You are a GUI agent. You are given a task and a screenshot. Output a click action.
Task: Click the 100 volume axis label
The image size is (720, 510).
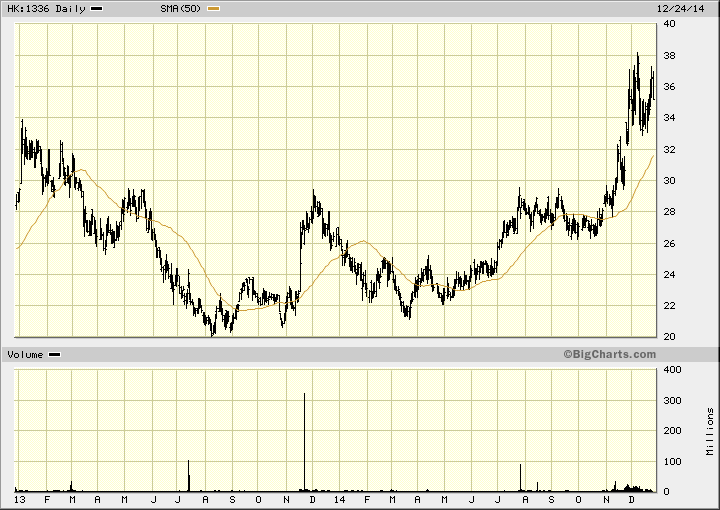[x=673, y=462]
